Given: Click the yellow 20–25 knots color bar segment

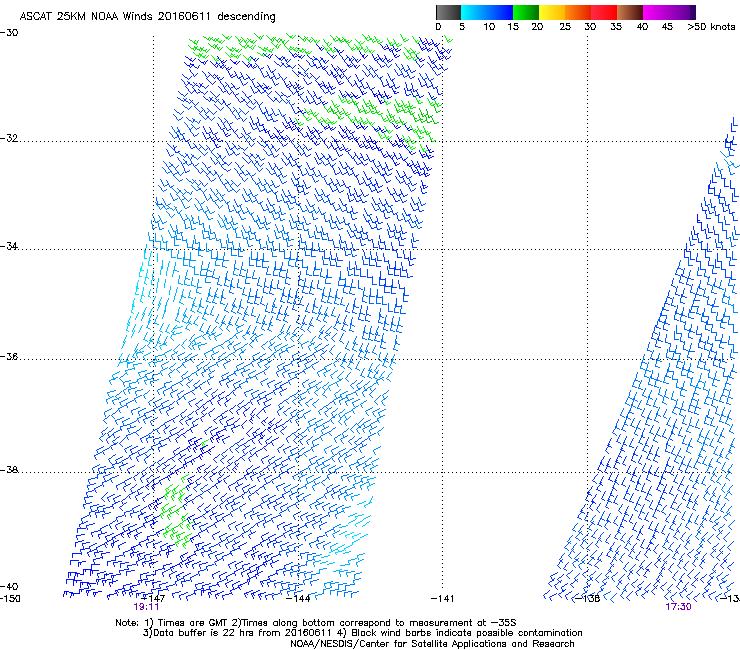Looking at the screenshot, I should (552, 12).
